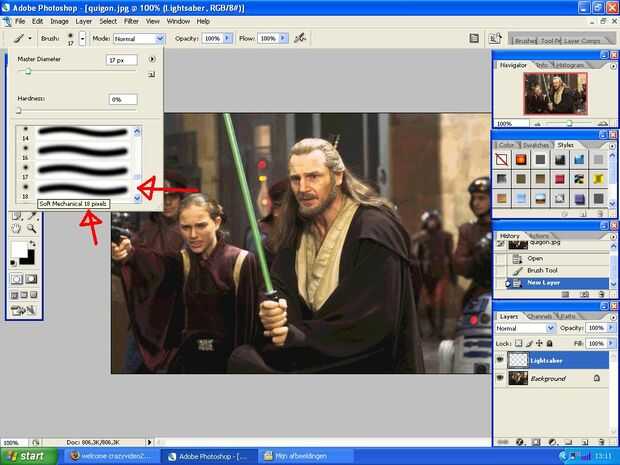620x465 pixels.
Task: Toggle lock image pixels
Action: pyautogui.click(x=529, y=343)
